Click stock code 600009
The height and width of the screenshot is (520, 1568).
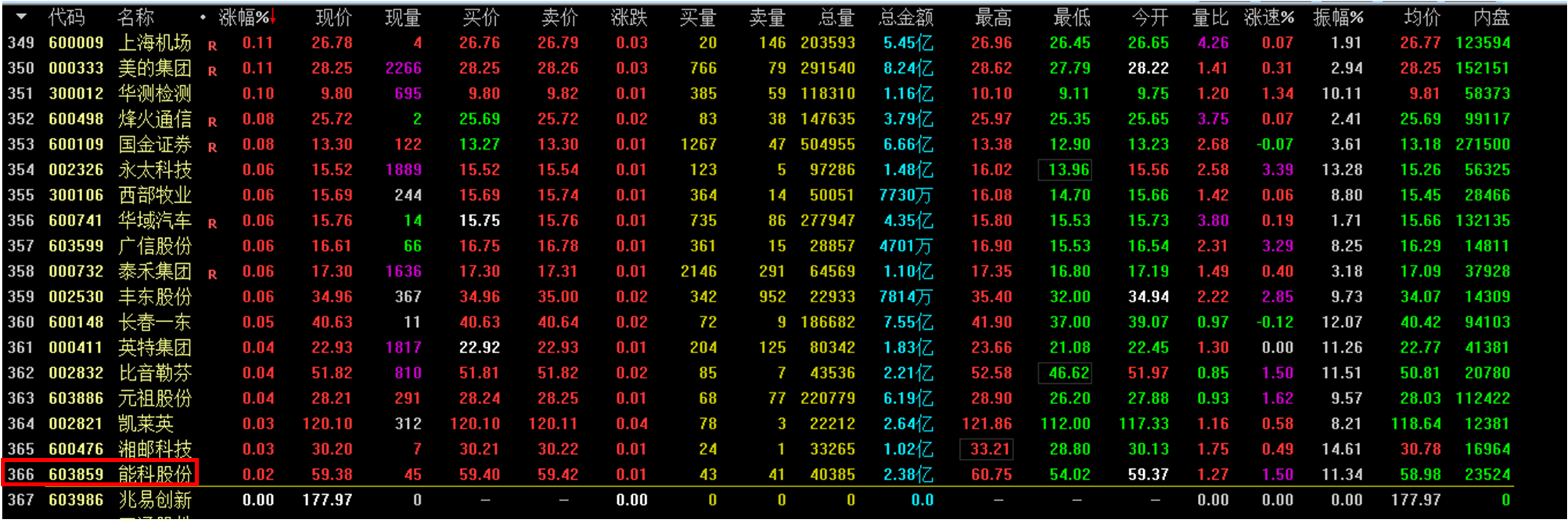coord(76,43)
